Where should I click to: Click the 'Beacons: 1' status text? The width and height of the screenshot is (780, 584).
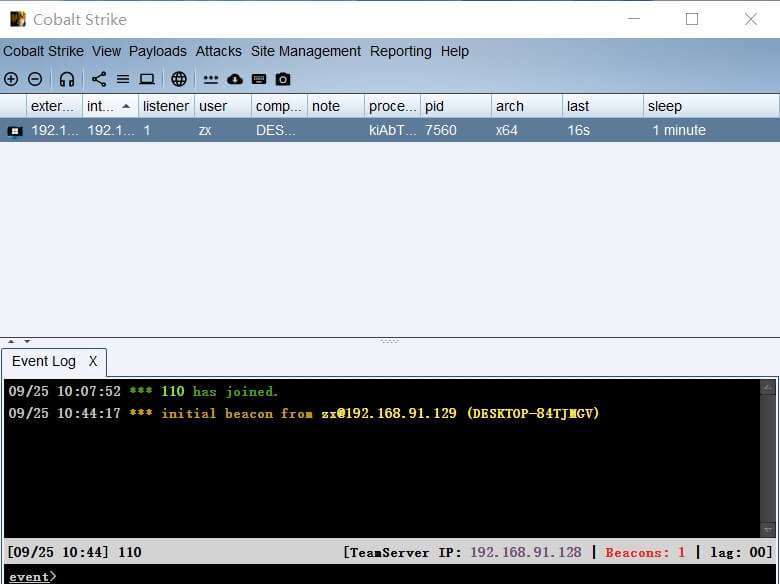(645, 552)
